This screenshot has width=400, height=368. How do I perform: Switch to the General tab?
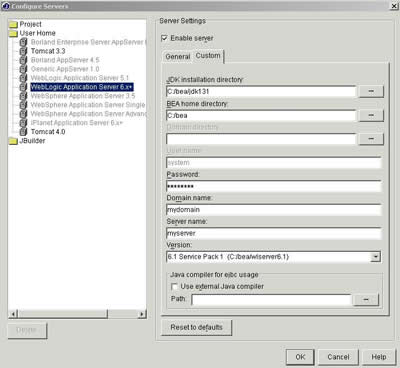click(x=178, y=57)
